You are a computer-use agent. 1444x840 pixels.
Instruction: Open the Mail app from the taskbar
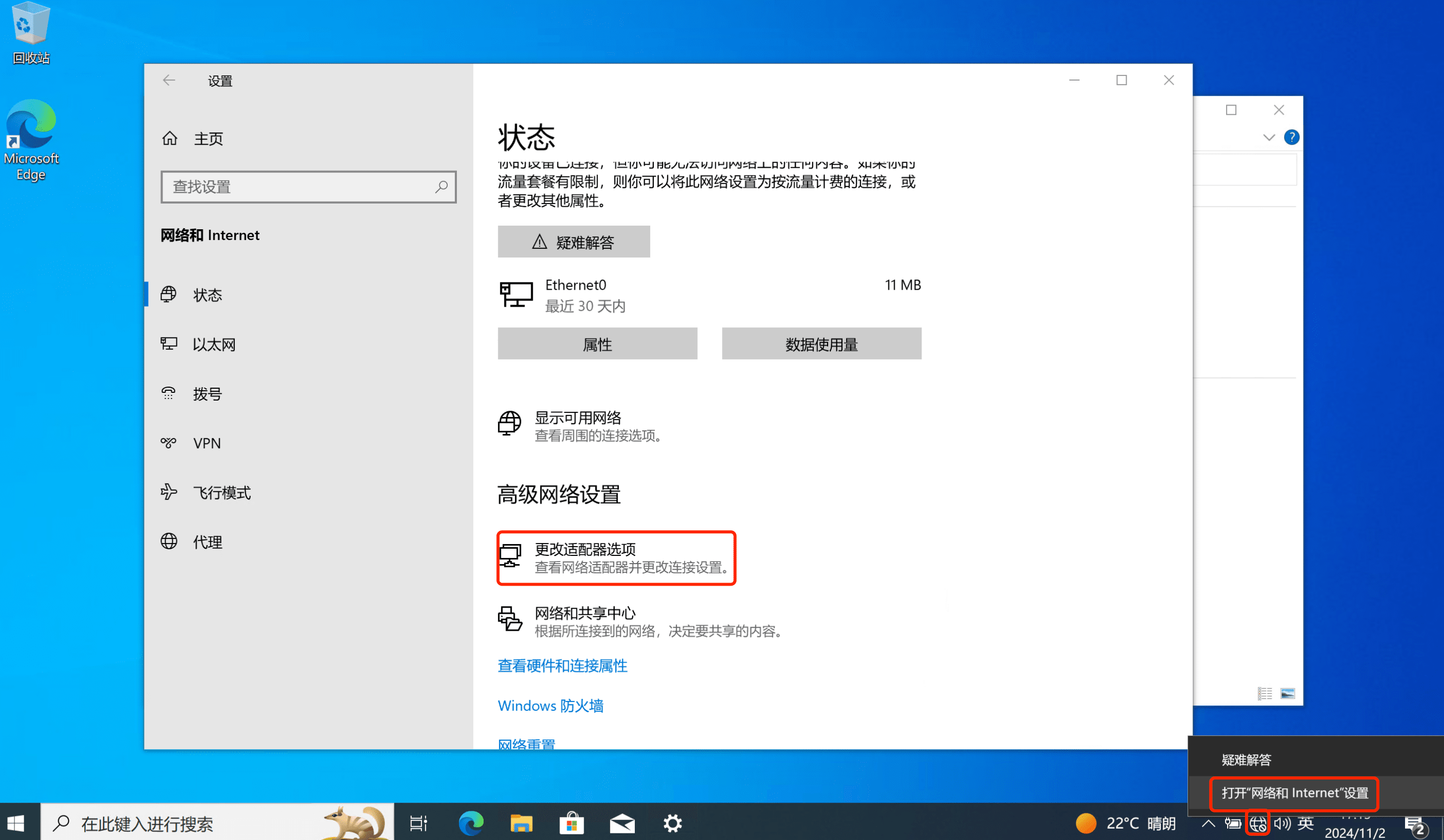(621, 824)
